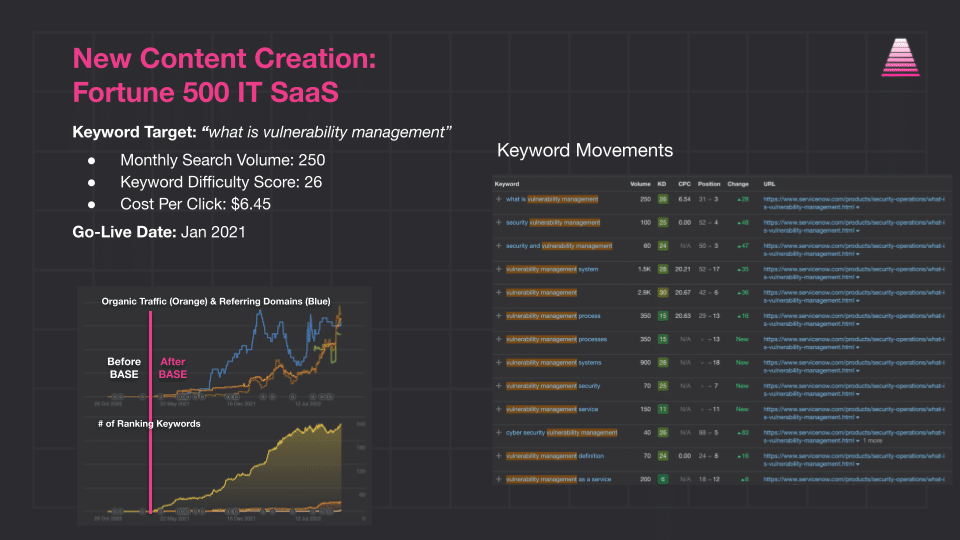Click the plus icon beside 'vulnerability management definition'

coord(498,456)
